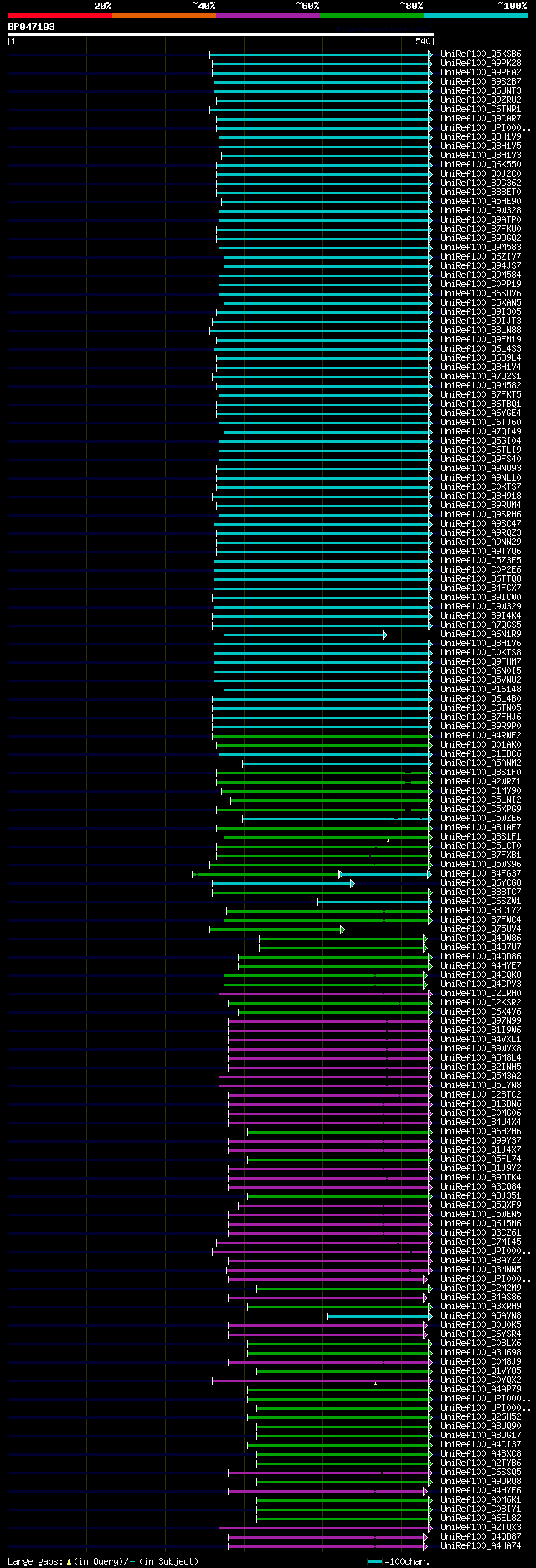The width and height of the screenshot is (536, 1568).
Task: Click the UniRef100_Q5LYN8 label
Action: coord(481,1085)
